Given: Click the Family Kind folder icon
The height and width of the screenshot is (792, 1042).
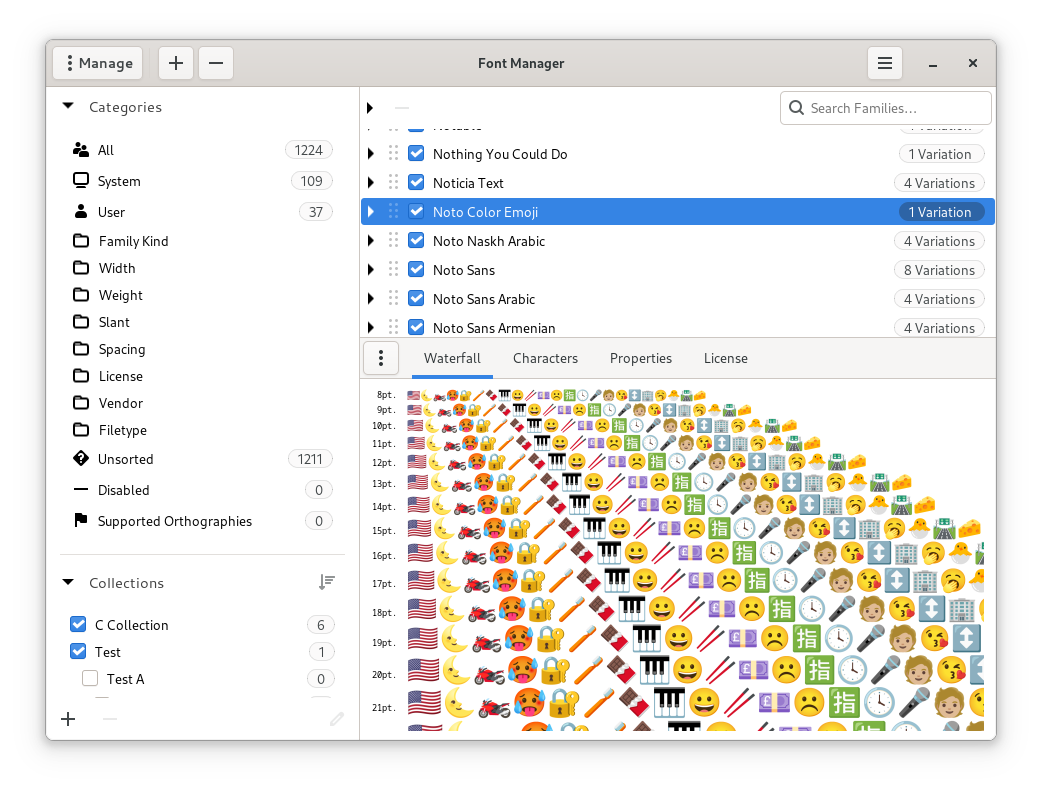Looking at the screenshot, I should coord(81,241).
